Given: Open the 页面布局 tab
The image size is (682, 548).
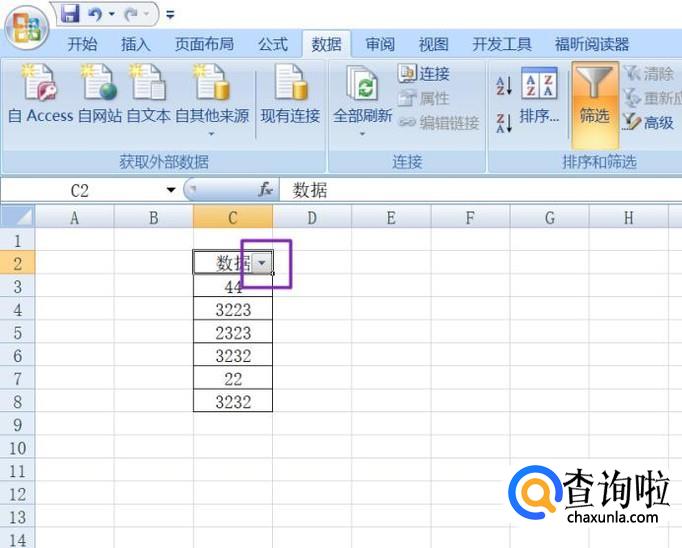Looking at the screenshot, I should [x=204, y=44].
